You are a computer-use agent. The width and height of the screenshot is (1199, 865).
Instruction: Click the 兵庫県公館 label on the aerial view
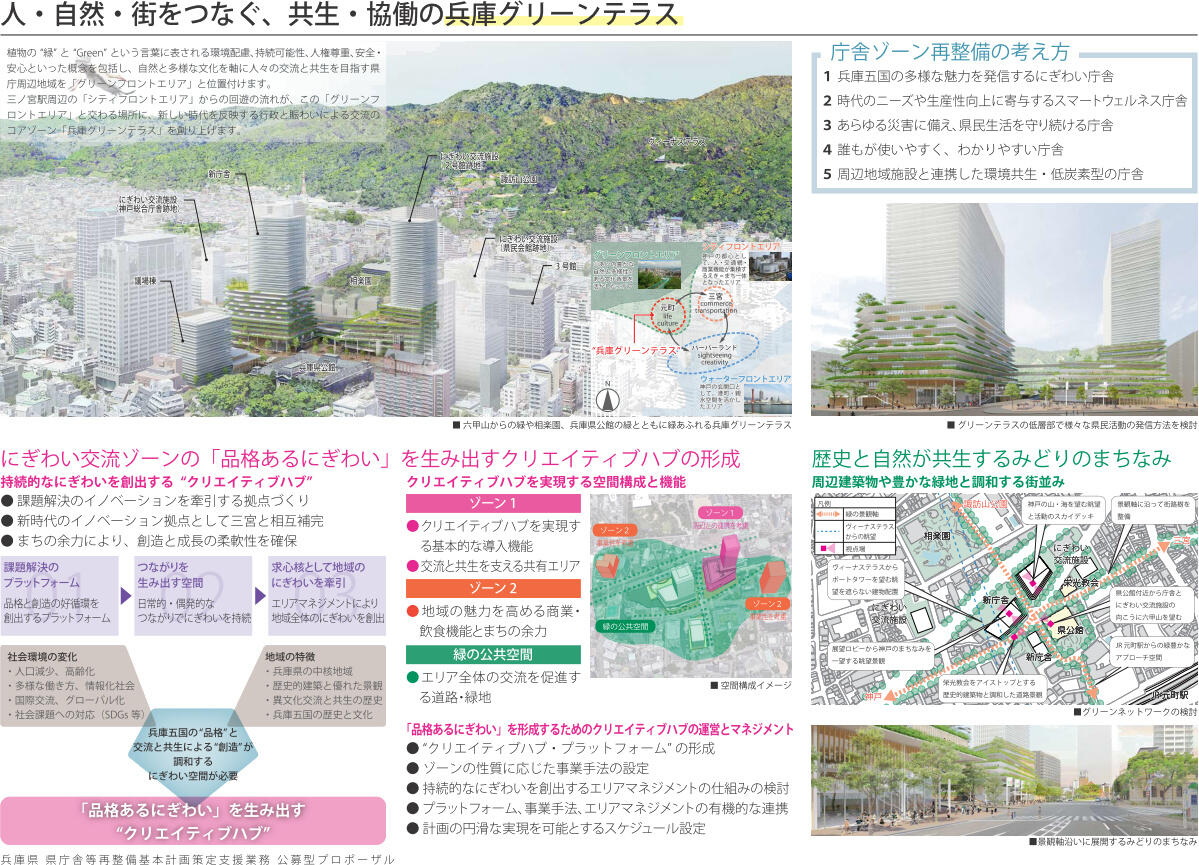point(317,368)
